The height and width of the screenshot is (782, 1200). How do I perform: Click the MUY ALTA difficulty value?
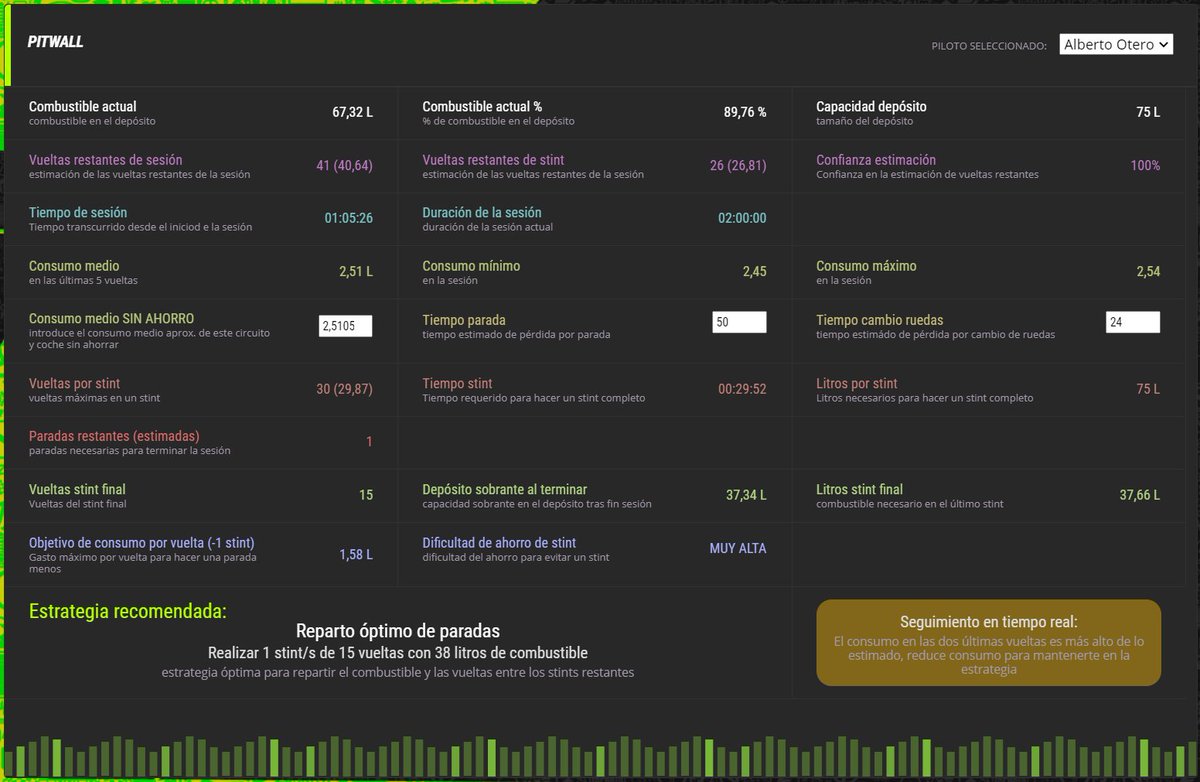pyautogui.click(x=738, y=548)
